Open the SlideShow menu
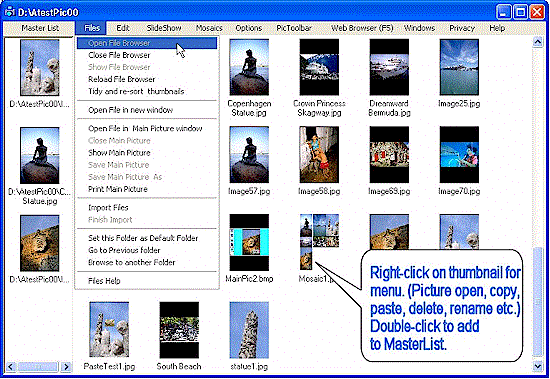Image resolution: width=550 pixels, height=379 pixels. 164,28
